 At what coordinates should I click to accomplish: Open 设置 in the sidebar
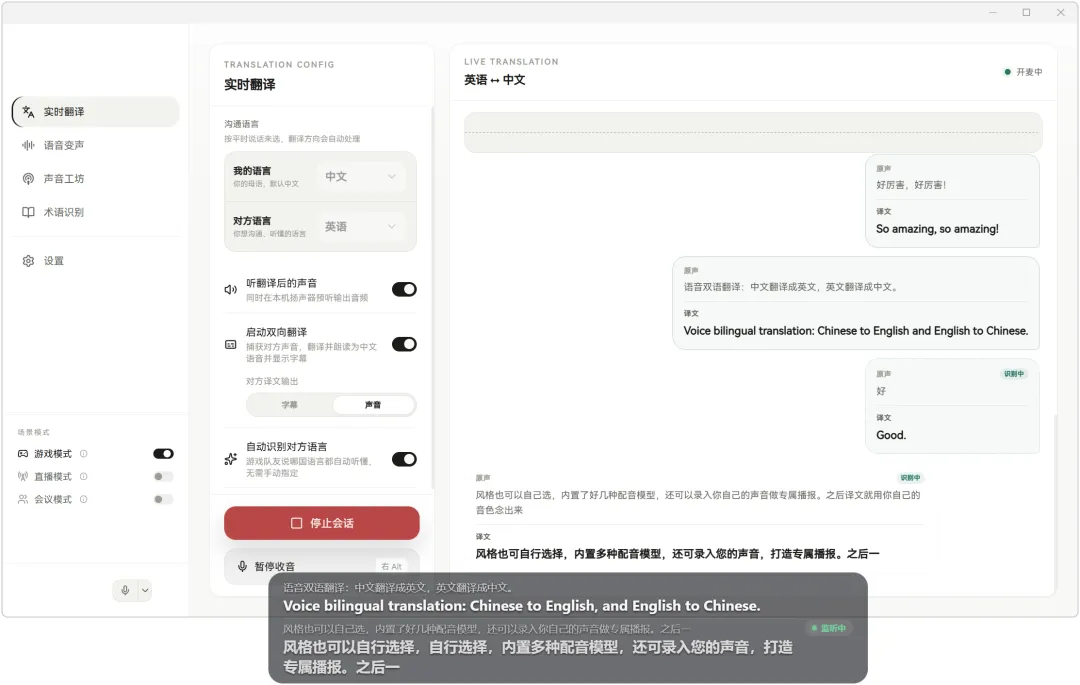click(x=96, y=261)
